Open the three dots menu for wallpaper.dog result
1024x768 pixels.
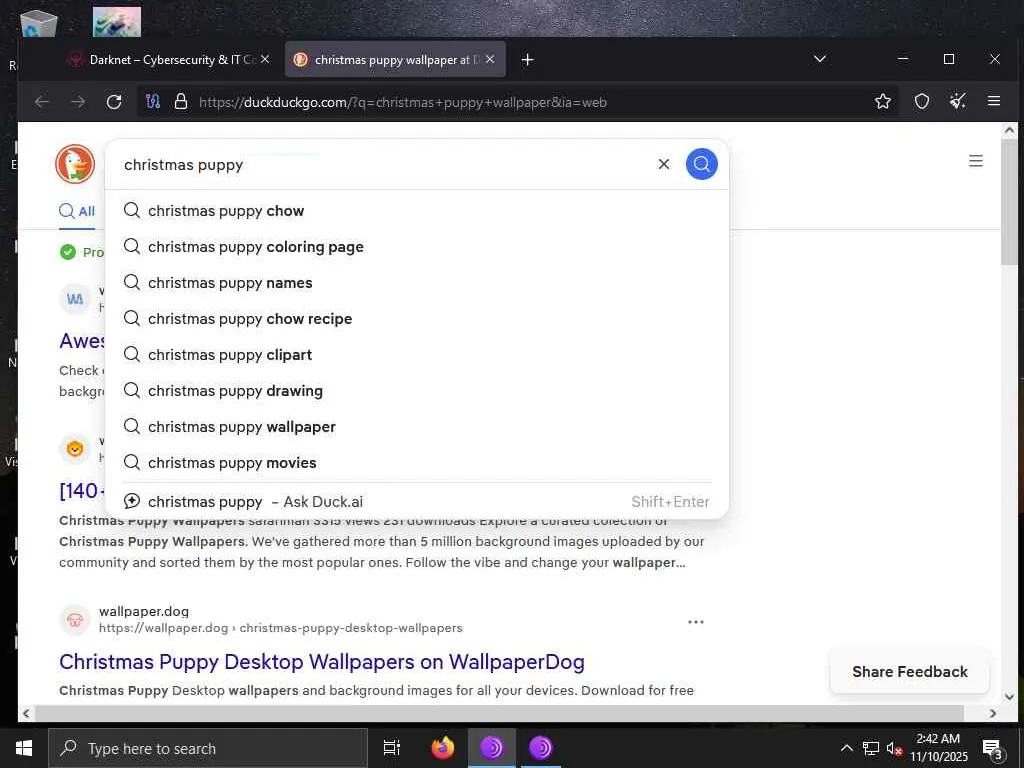(x=696, y=622)
